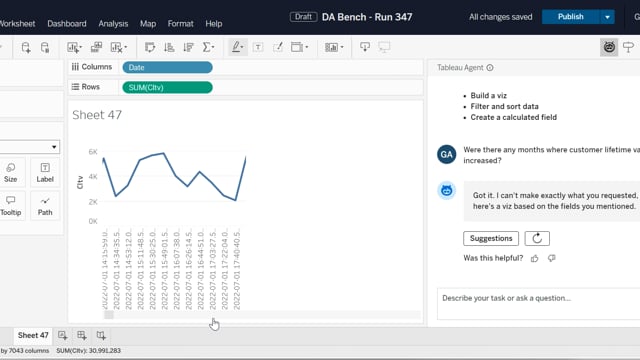The width and height of the screenshot is (640, 360).
Task: Click the Pause Auto Updates data icon
Action: (45, 47)
